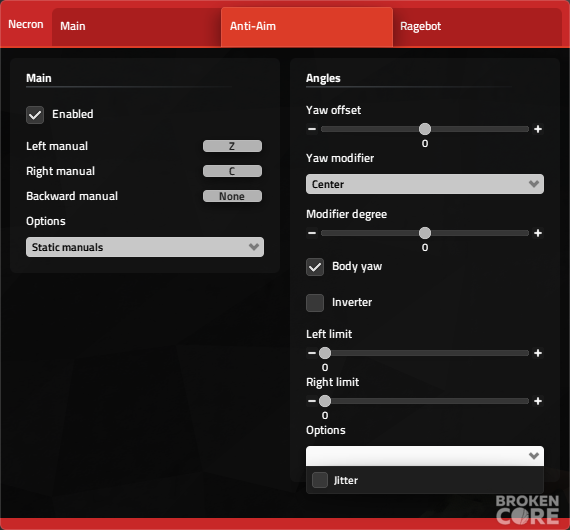Decrease Right limit with minus icon

(x=312, y=401)
